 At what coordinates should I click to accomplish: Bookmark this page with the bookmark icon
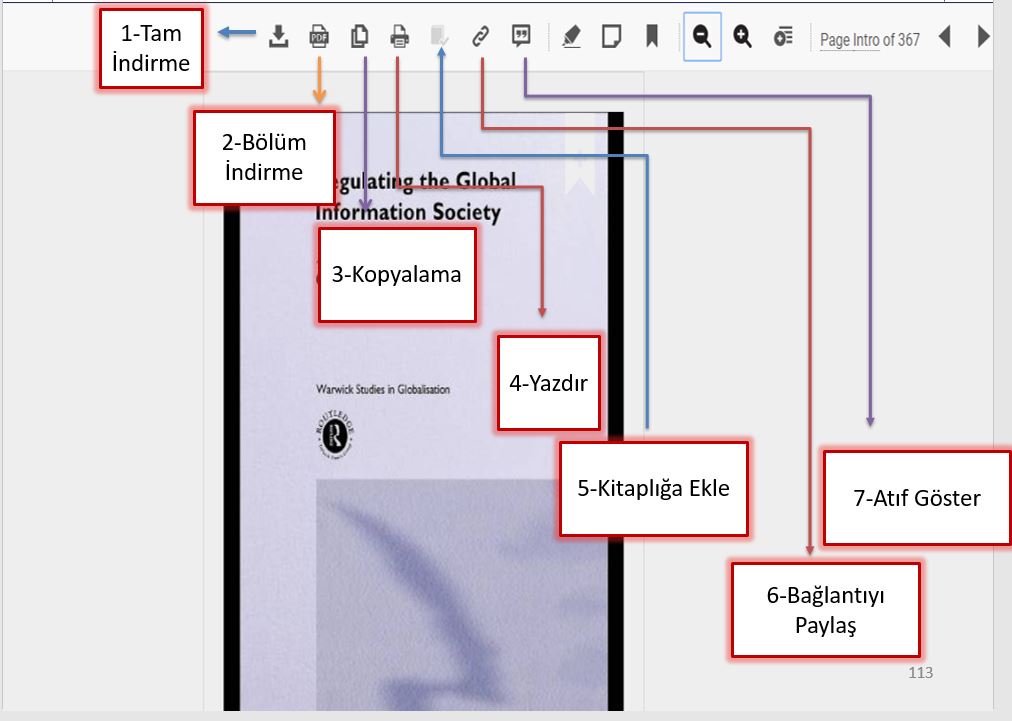point(652,36)
